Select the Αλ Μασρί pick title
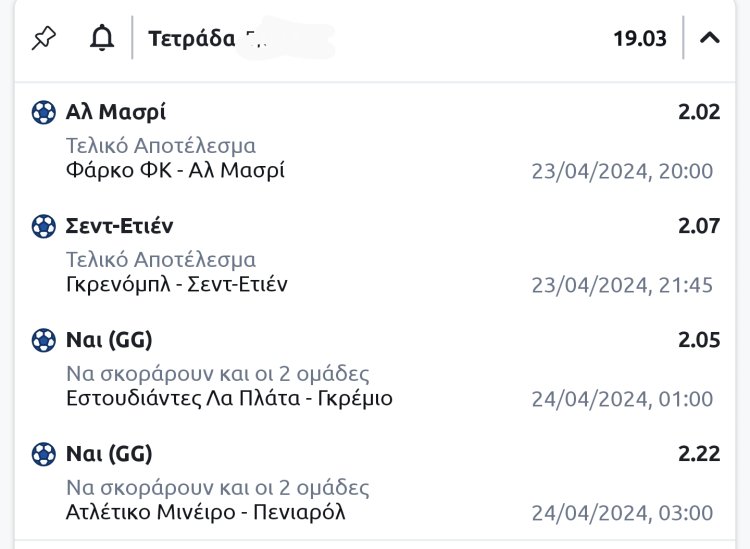This screenshot has width=750, height=549. (116, 113)
